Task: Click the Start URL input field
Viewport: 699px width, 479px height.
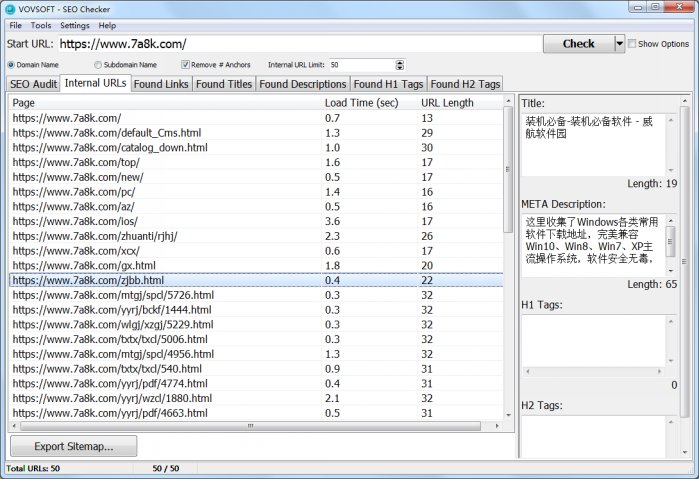Action: [299, 44]
